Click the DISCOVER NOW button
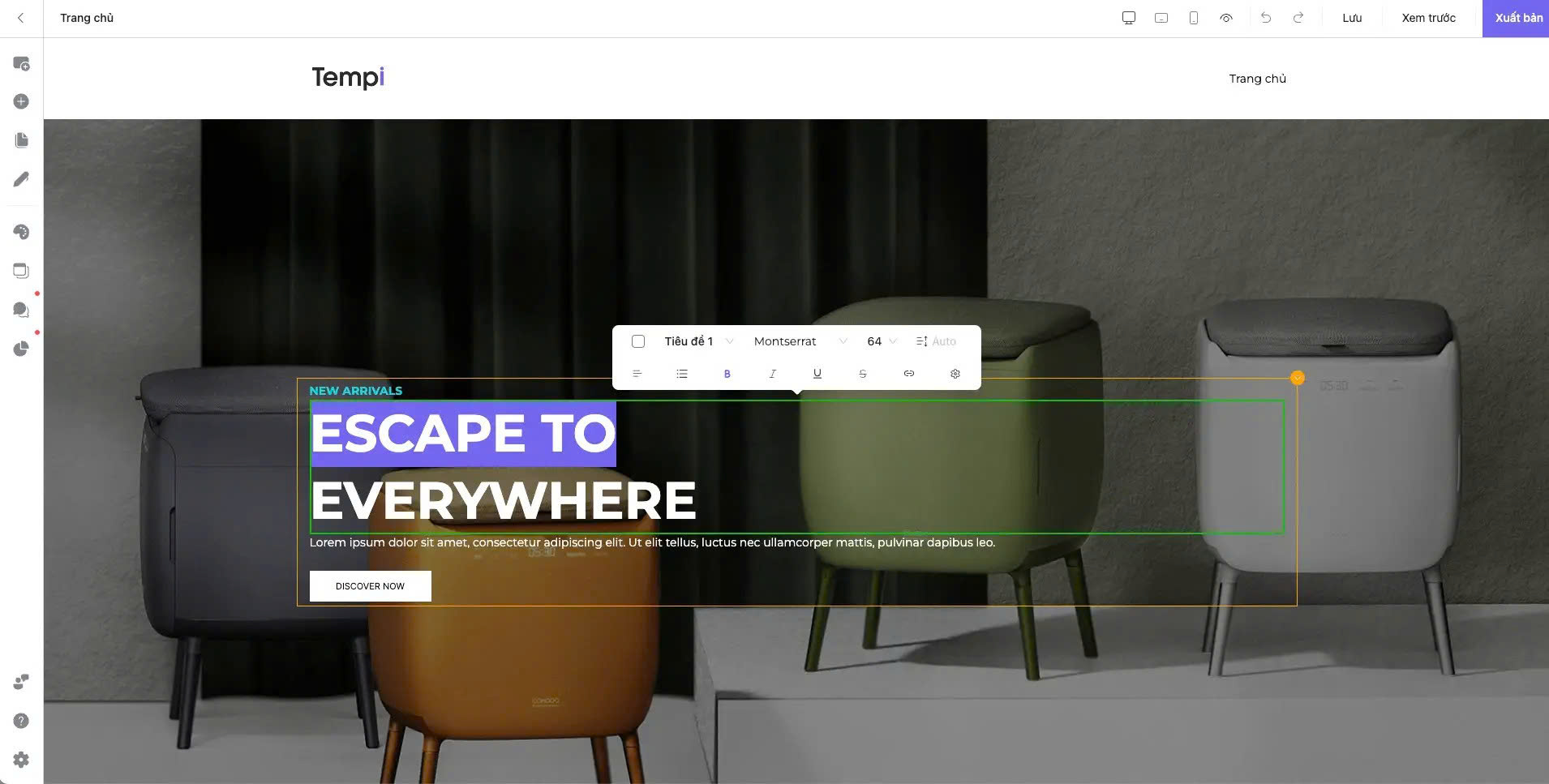This screenshot has width=1549, height=784. [370, 585]
